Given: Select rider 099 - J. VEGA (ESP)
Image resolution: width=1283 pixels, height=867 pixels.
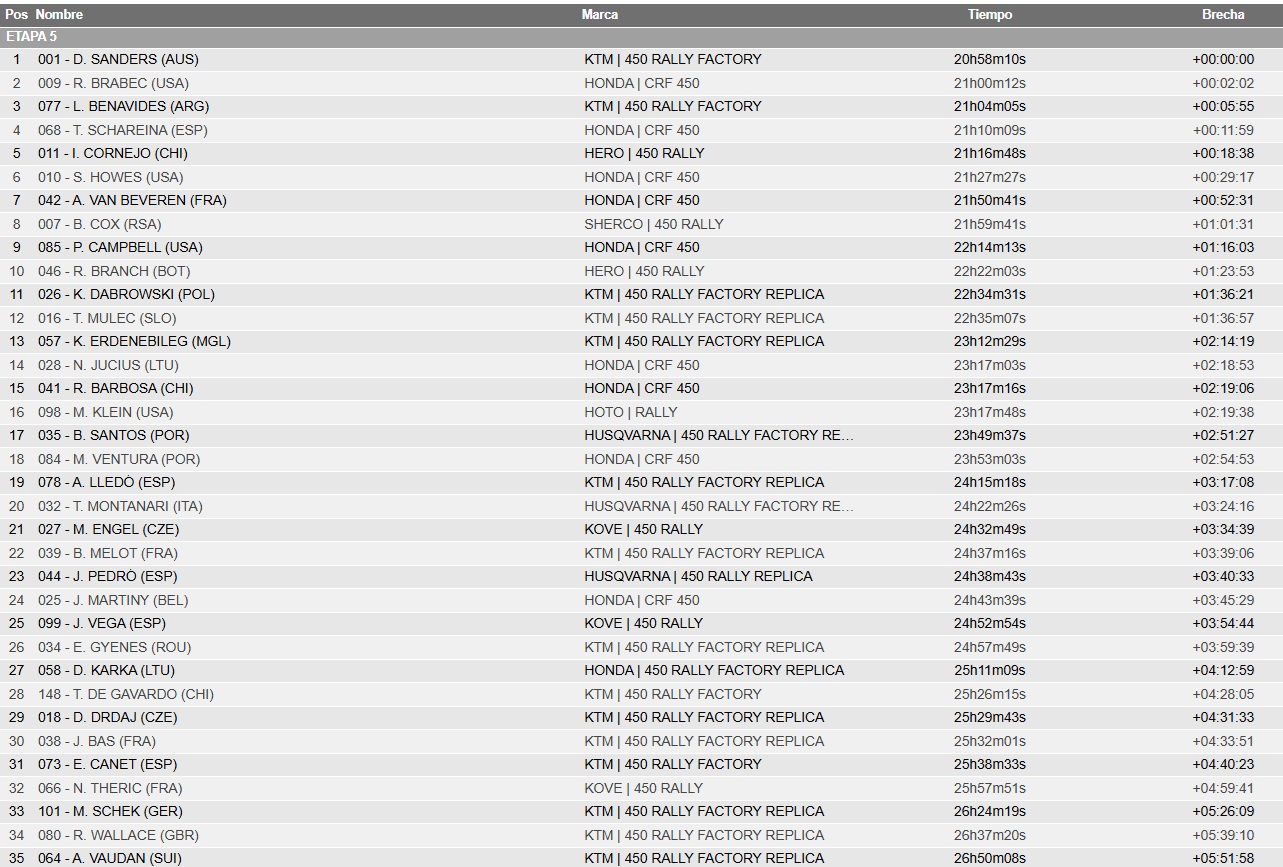Looking at the screenshot, I should pyautogui.click(x=102, y=623).
